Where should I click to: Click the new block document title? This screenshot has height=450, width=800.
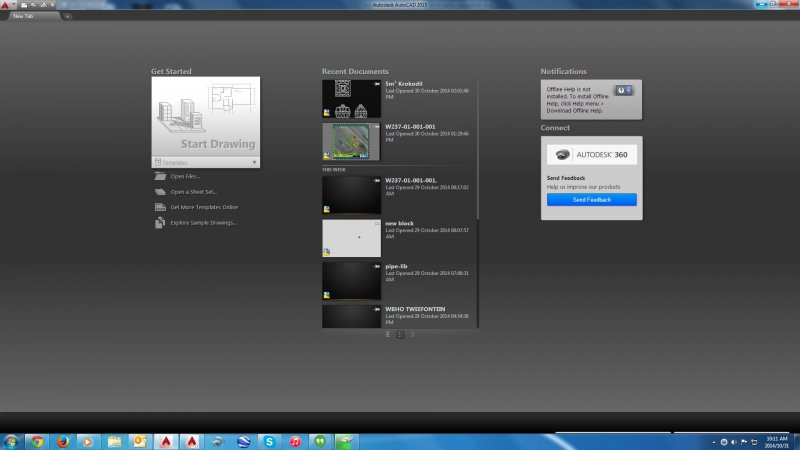tap(399, 223)
